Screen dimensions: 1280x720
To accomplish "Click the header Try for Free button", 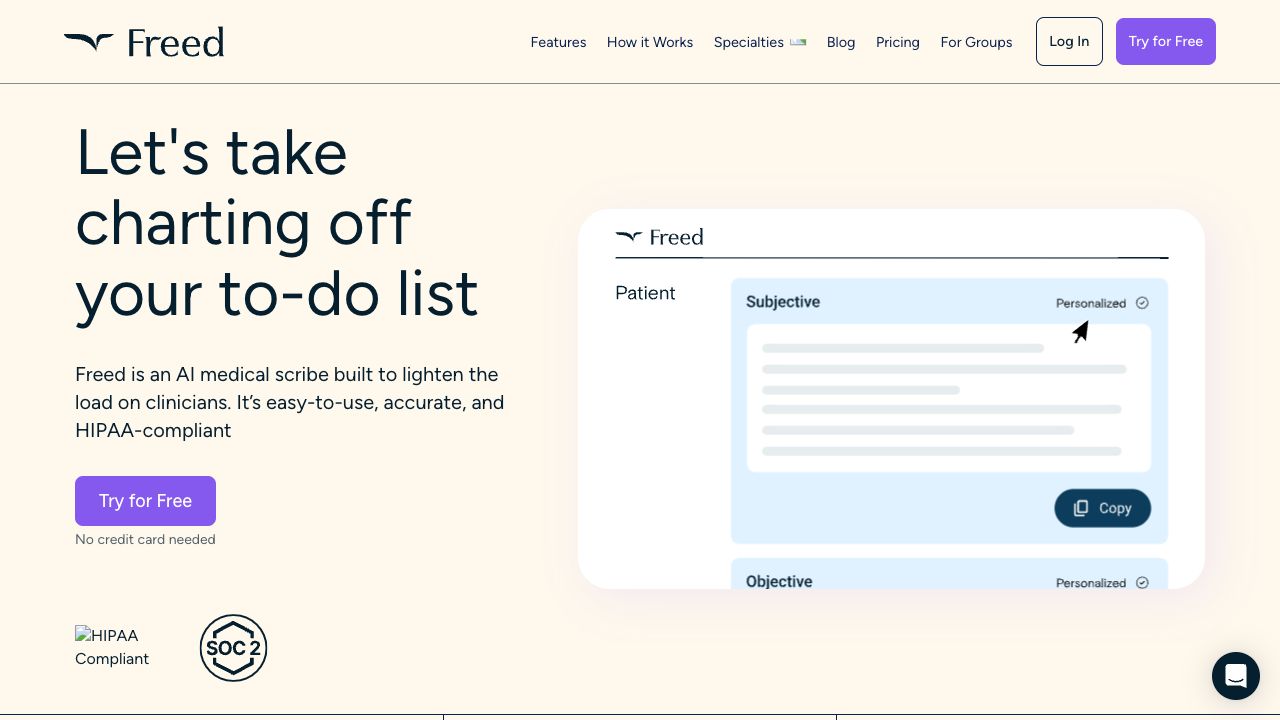I will pos(1165,42).
